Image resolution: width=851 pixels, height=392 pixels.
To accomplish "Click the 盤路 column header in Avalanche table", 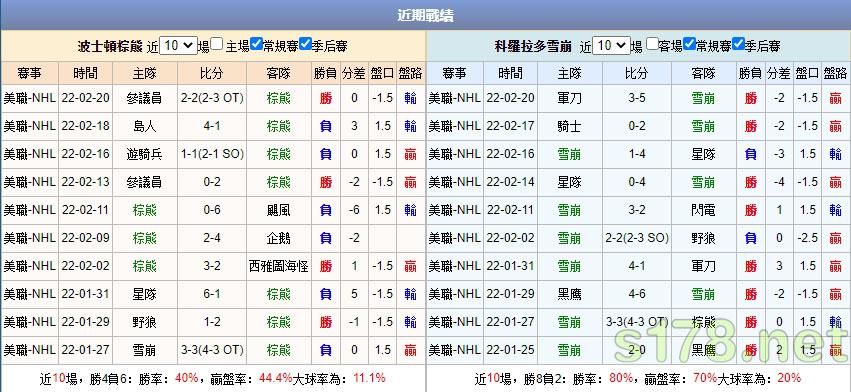I will tap(835, 73).
